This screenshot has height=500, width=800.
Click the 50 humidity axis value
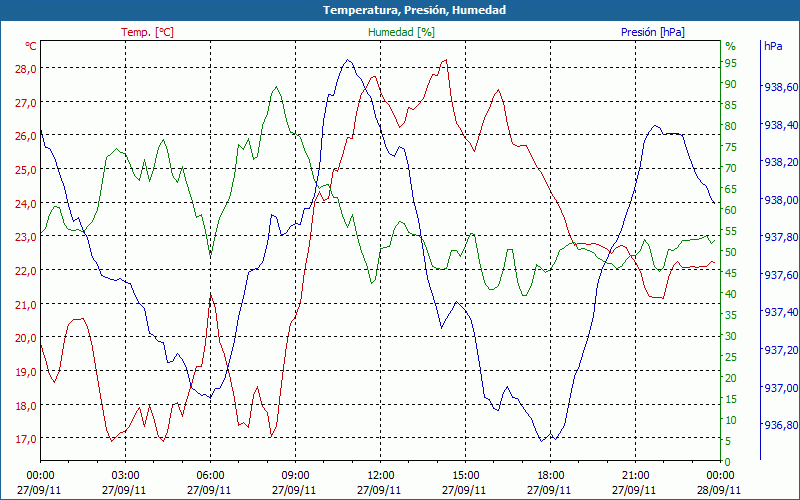pos(731,252)
